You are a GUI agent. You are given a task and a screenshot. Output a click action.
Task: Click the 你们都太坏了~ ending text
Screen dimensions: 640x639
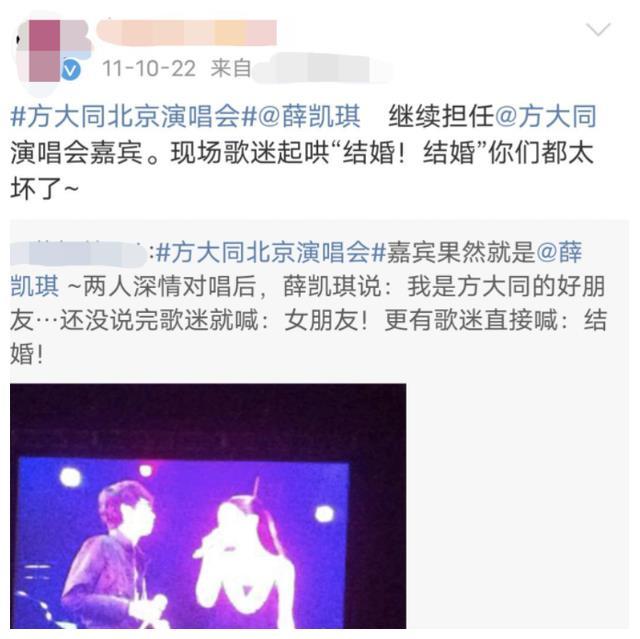(x=302, y=171)
